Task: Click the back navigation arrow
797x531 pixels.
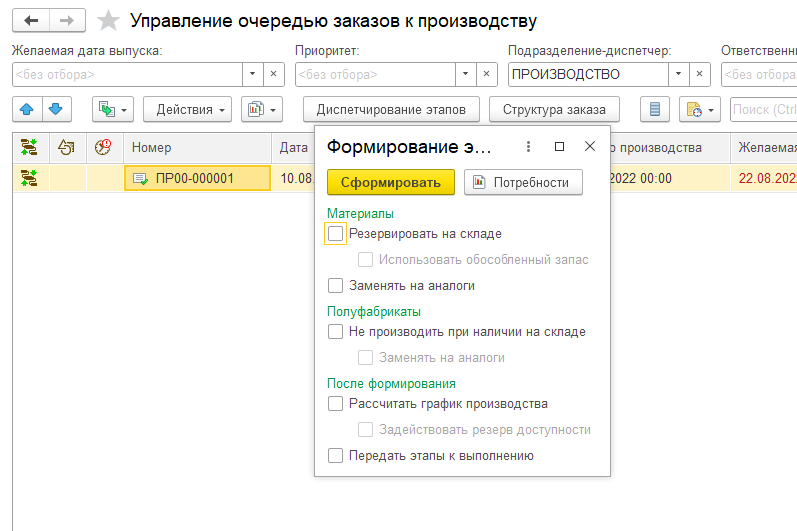Action: click(30, 21)
